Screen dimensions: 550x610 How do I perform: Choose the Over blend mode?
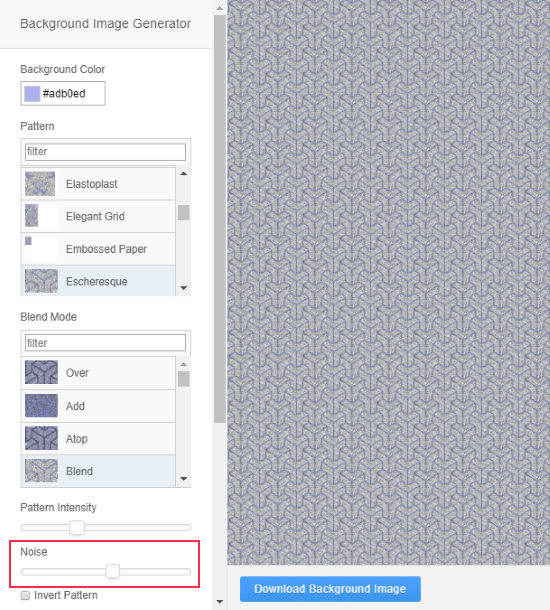[x=98, y=373]
